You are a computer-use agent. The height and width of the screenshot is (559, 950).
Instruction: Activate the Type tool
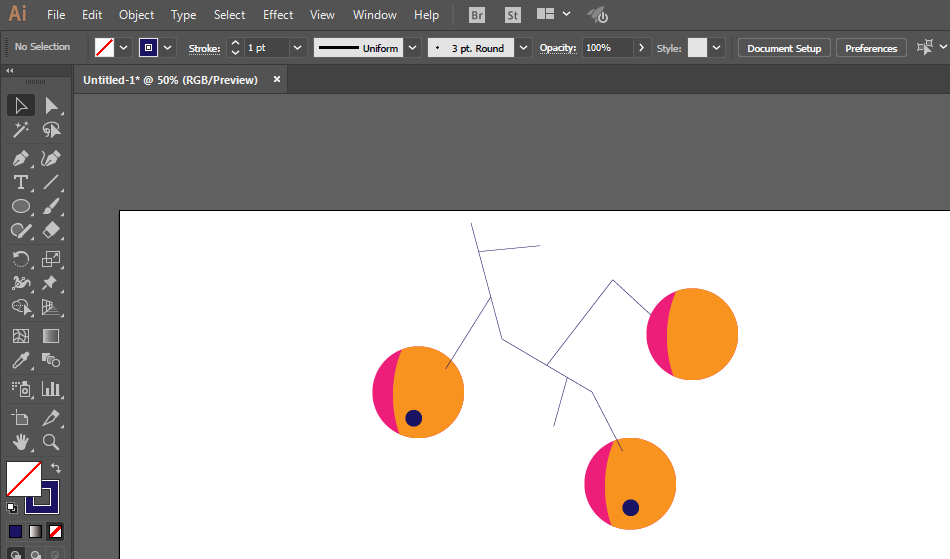pos(21,182)
